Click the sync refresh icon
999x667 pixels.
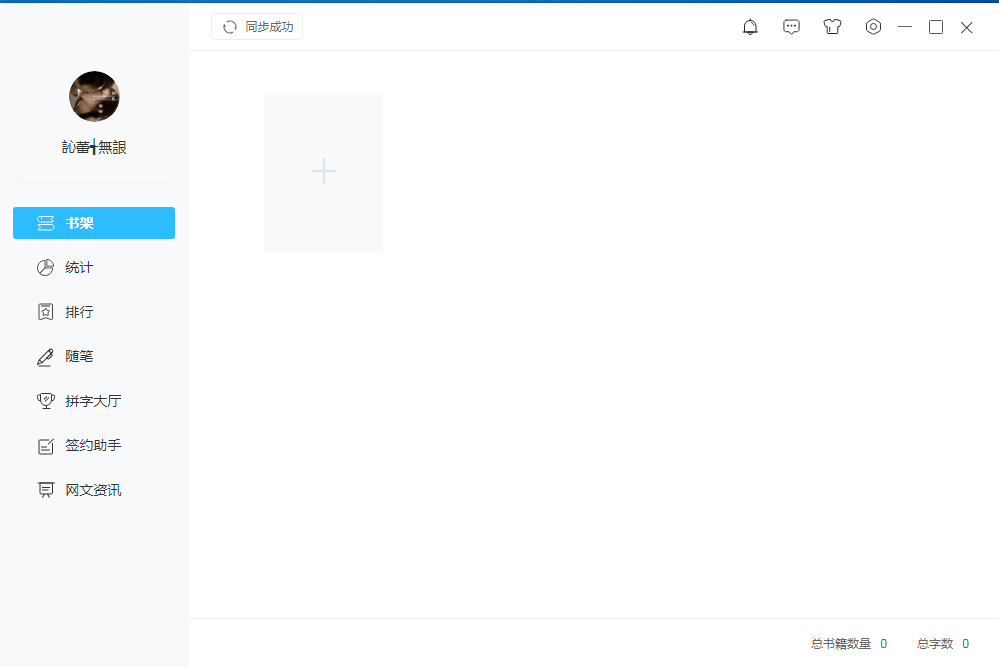coord(229,27)
